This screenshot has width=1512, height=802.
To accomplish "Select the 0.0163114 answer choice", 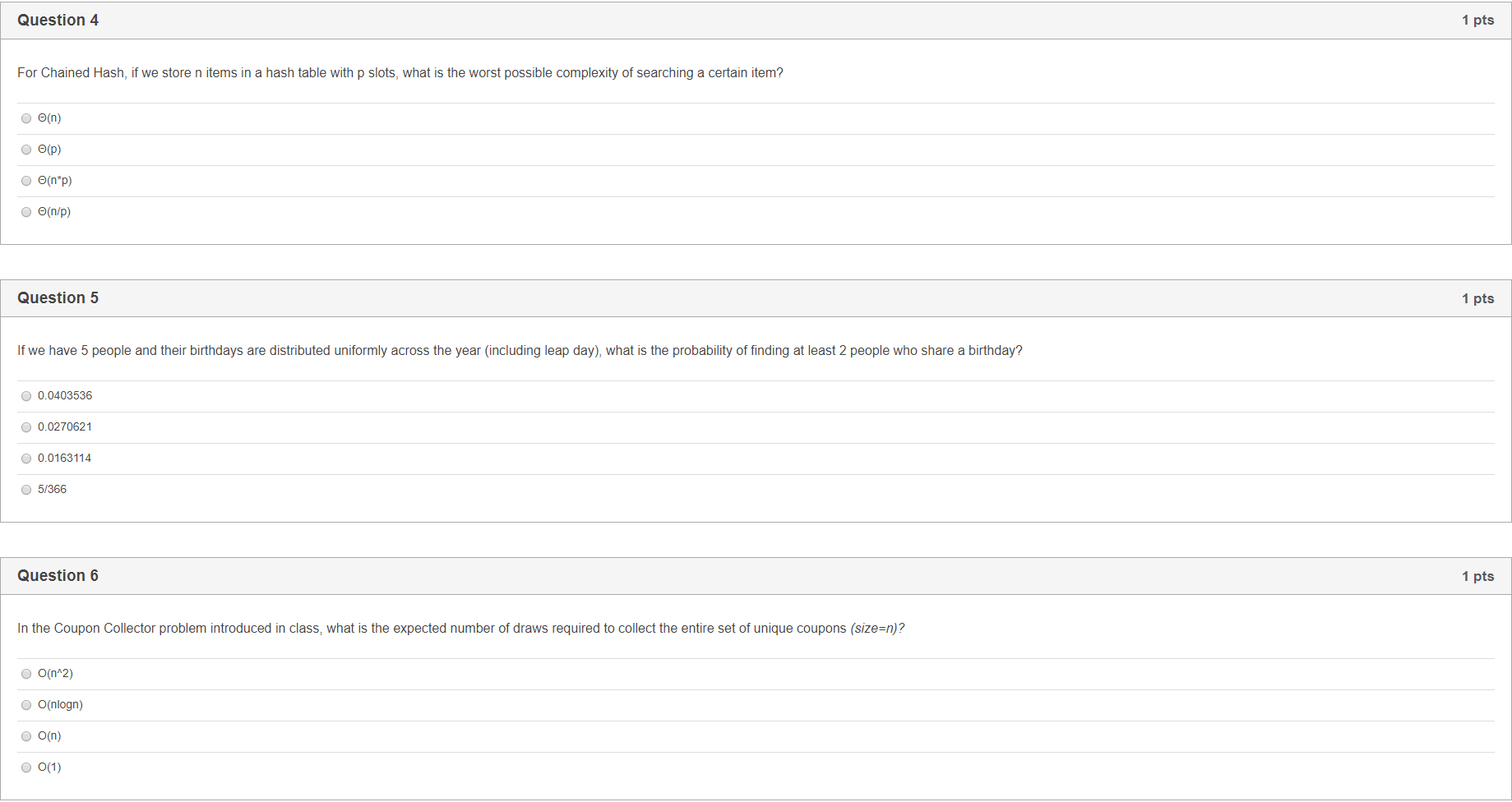I will click(x=26, y=458).
